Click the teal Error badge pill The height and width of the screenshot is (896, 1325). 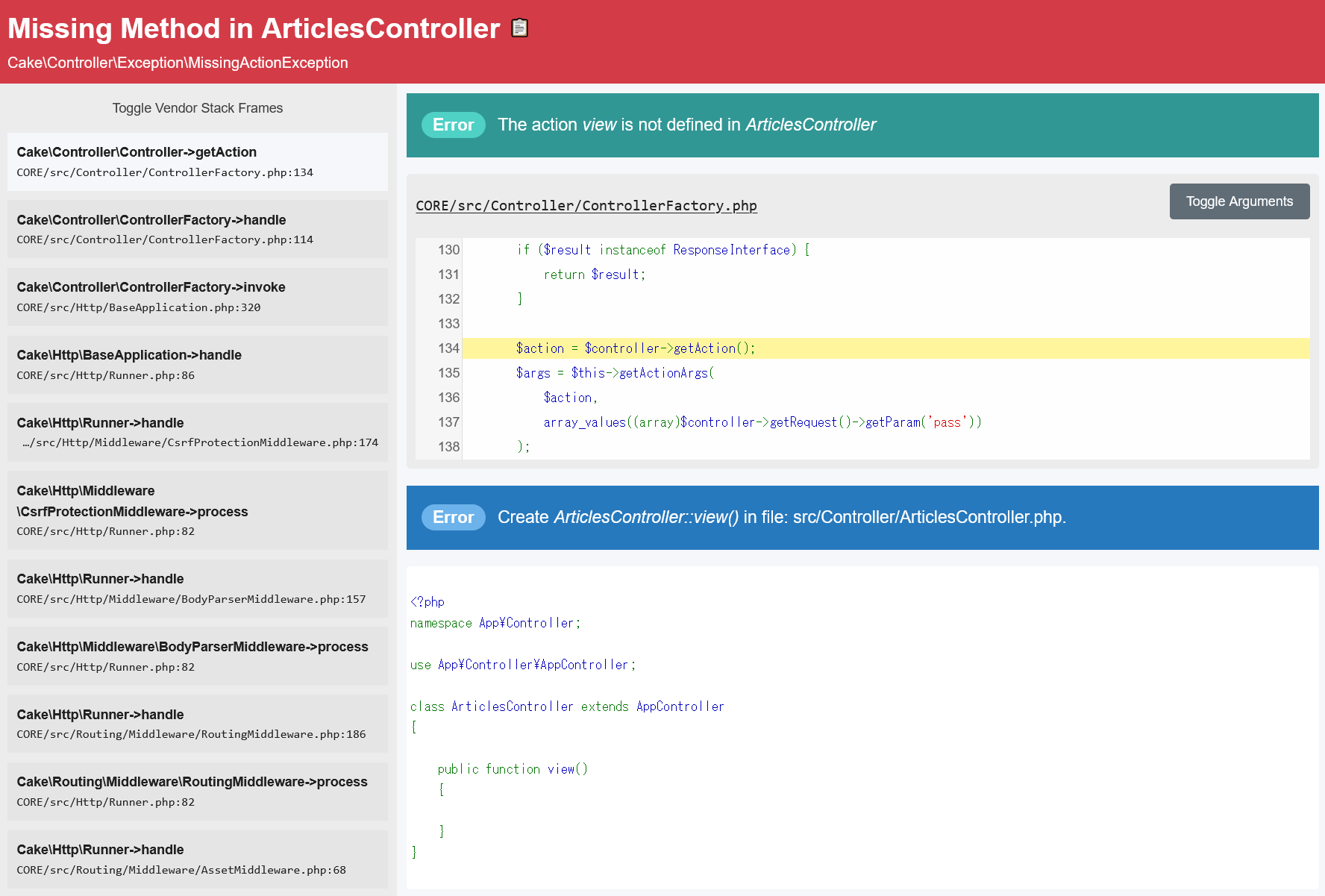point(453,125)
